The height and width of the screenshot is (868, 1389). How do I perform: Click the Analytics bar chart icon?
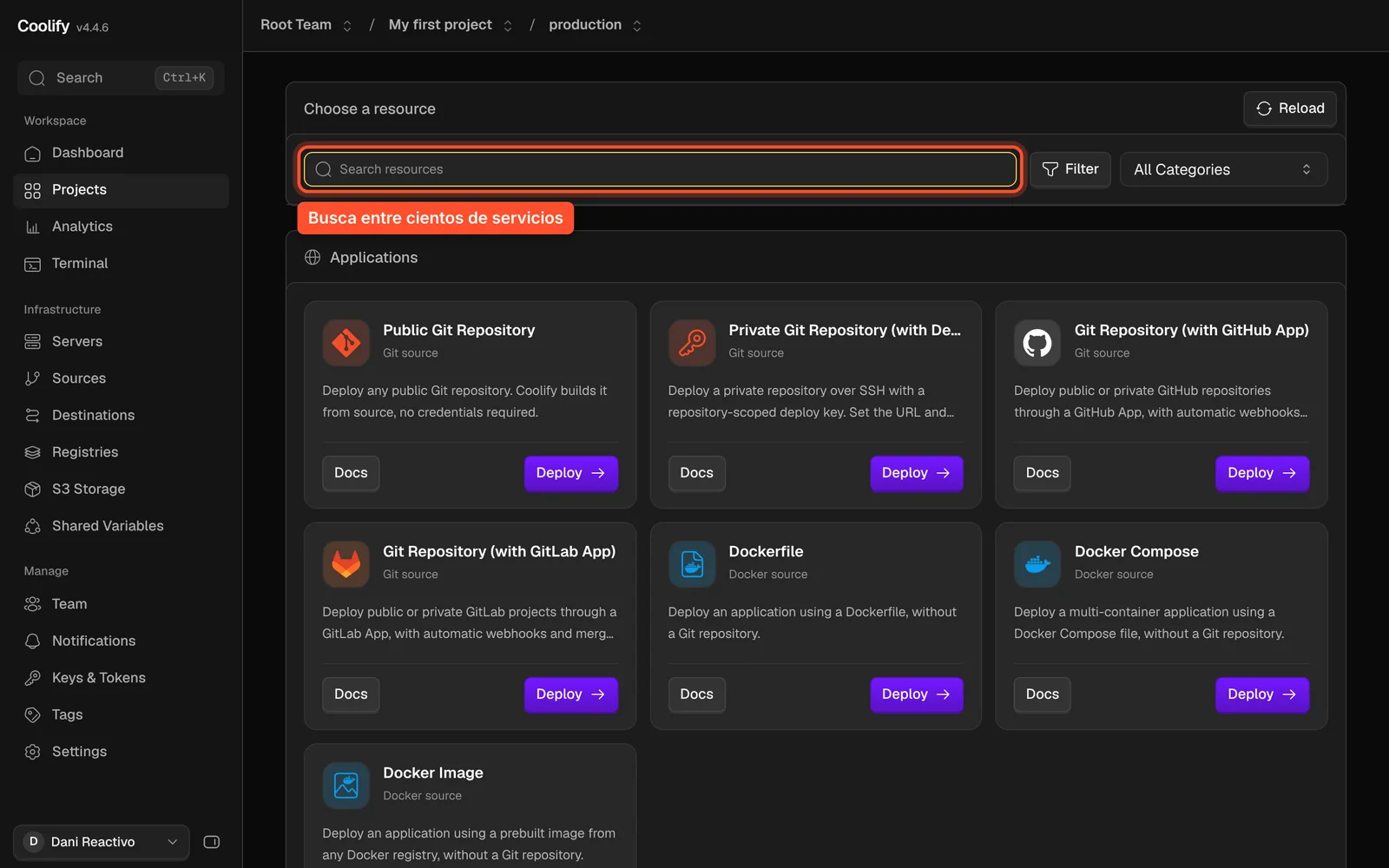(x=33, y=227)
